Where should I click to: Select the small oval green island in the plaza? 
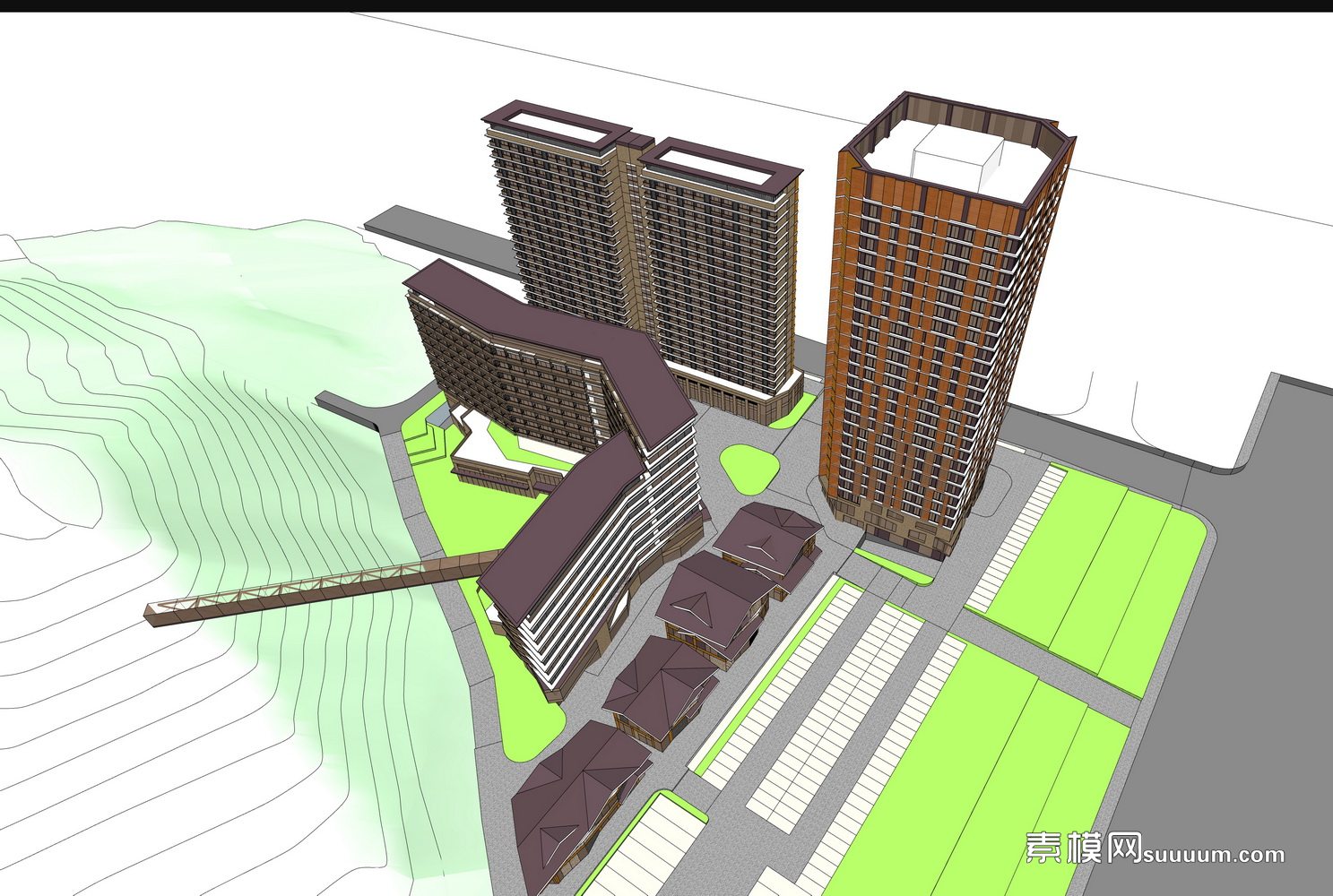pyautogui.click(x=749, y=468)
